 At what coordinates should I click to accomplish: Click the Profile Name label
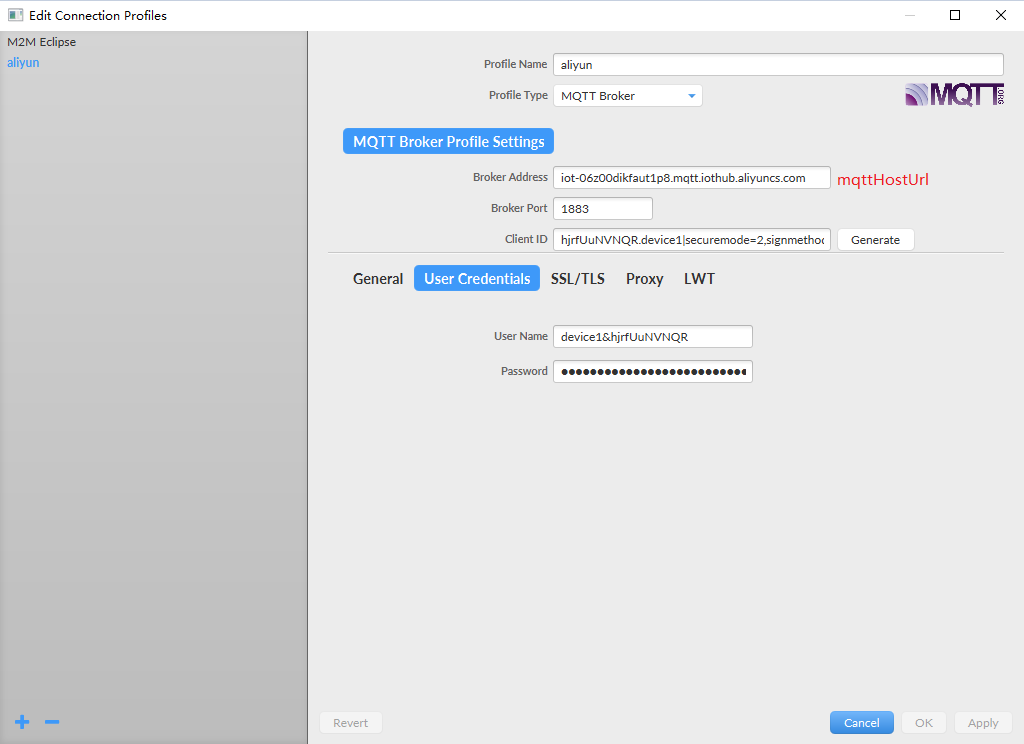coord(515,64)
